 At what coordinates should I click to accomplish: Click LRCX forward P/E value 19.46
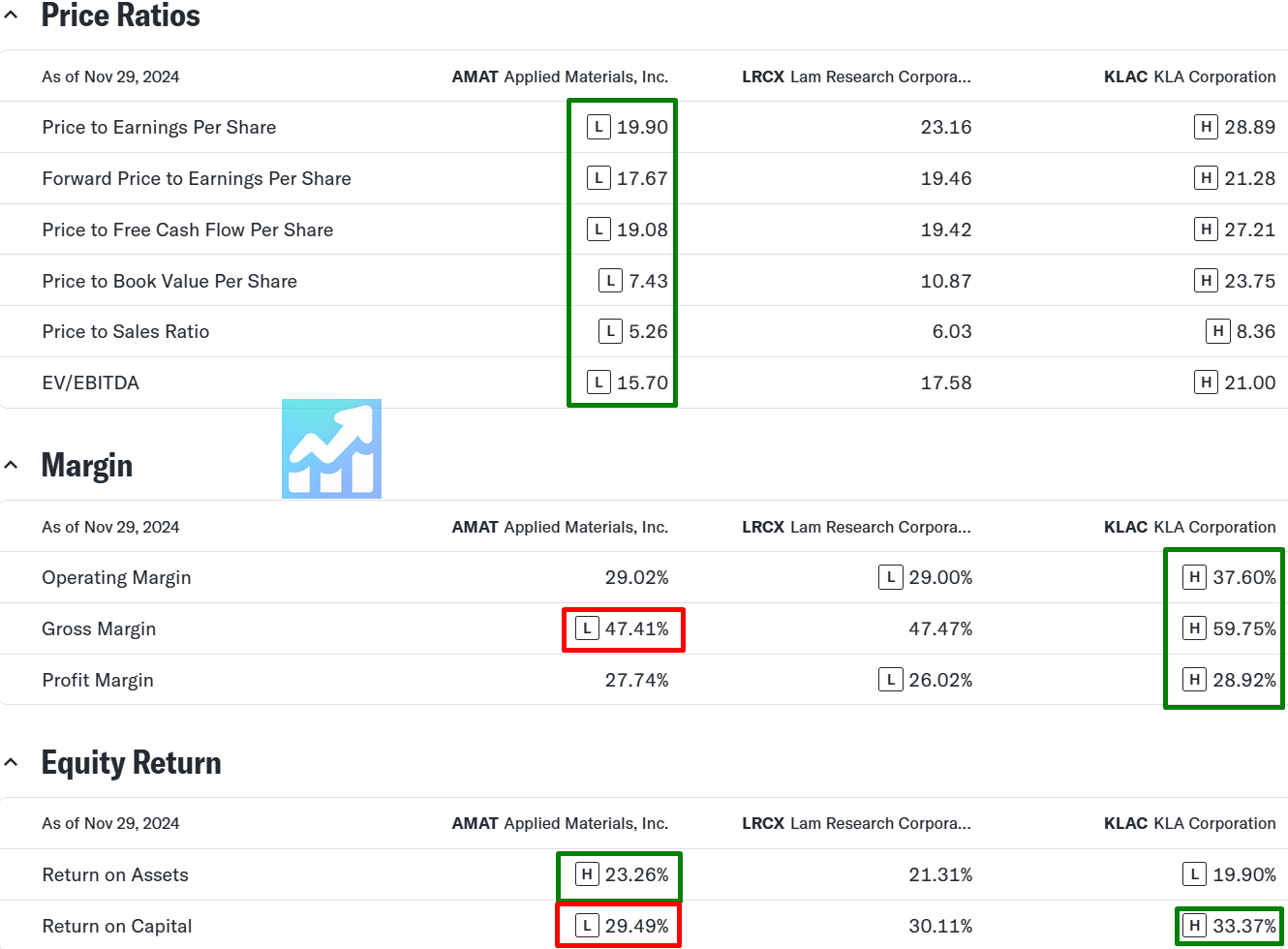pos(946,178)
